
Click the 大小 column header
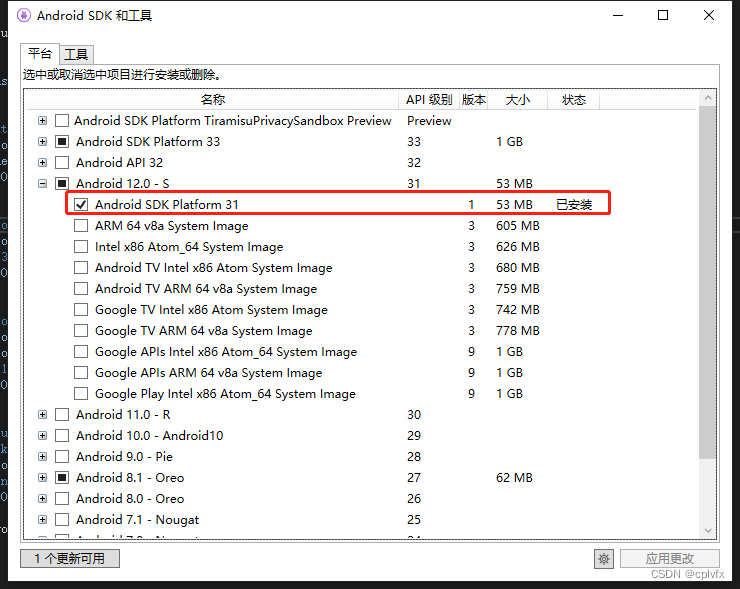tap(518, 100)
